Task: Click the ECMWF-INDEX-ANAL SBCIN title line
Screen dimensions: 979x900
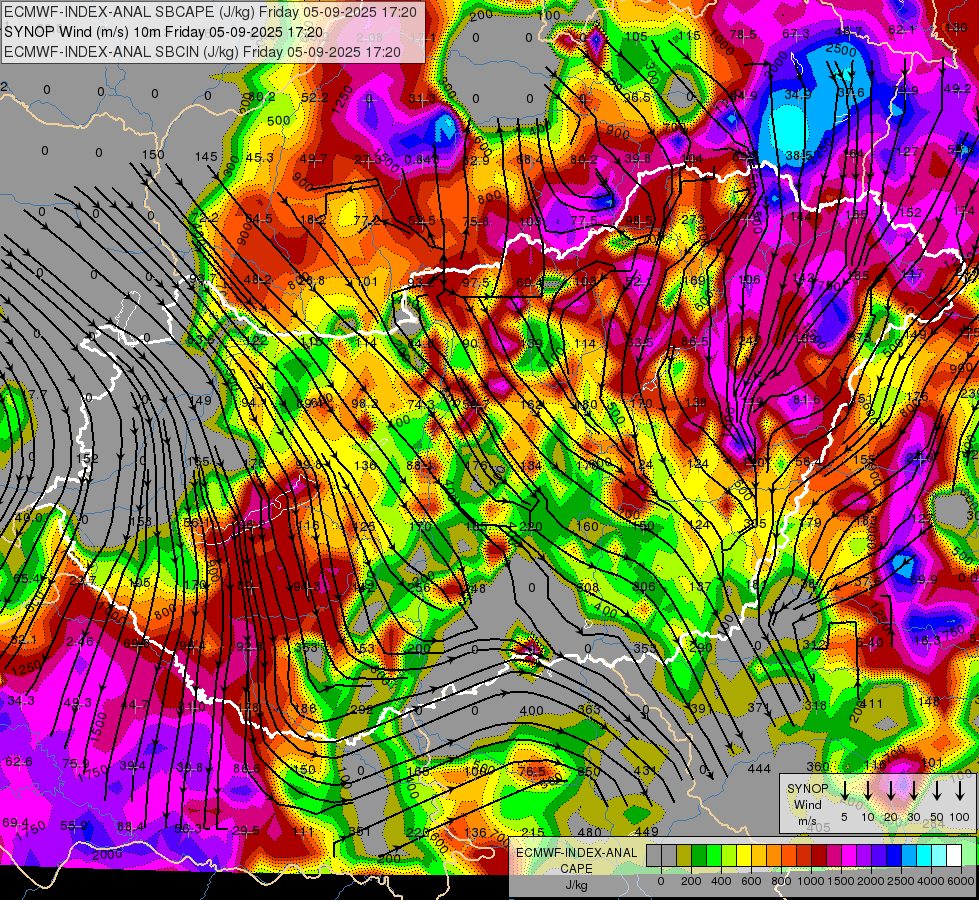Action: (202, 52)
